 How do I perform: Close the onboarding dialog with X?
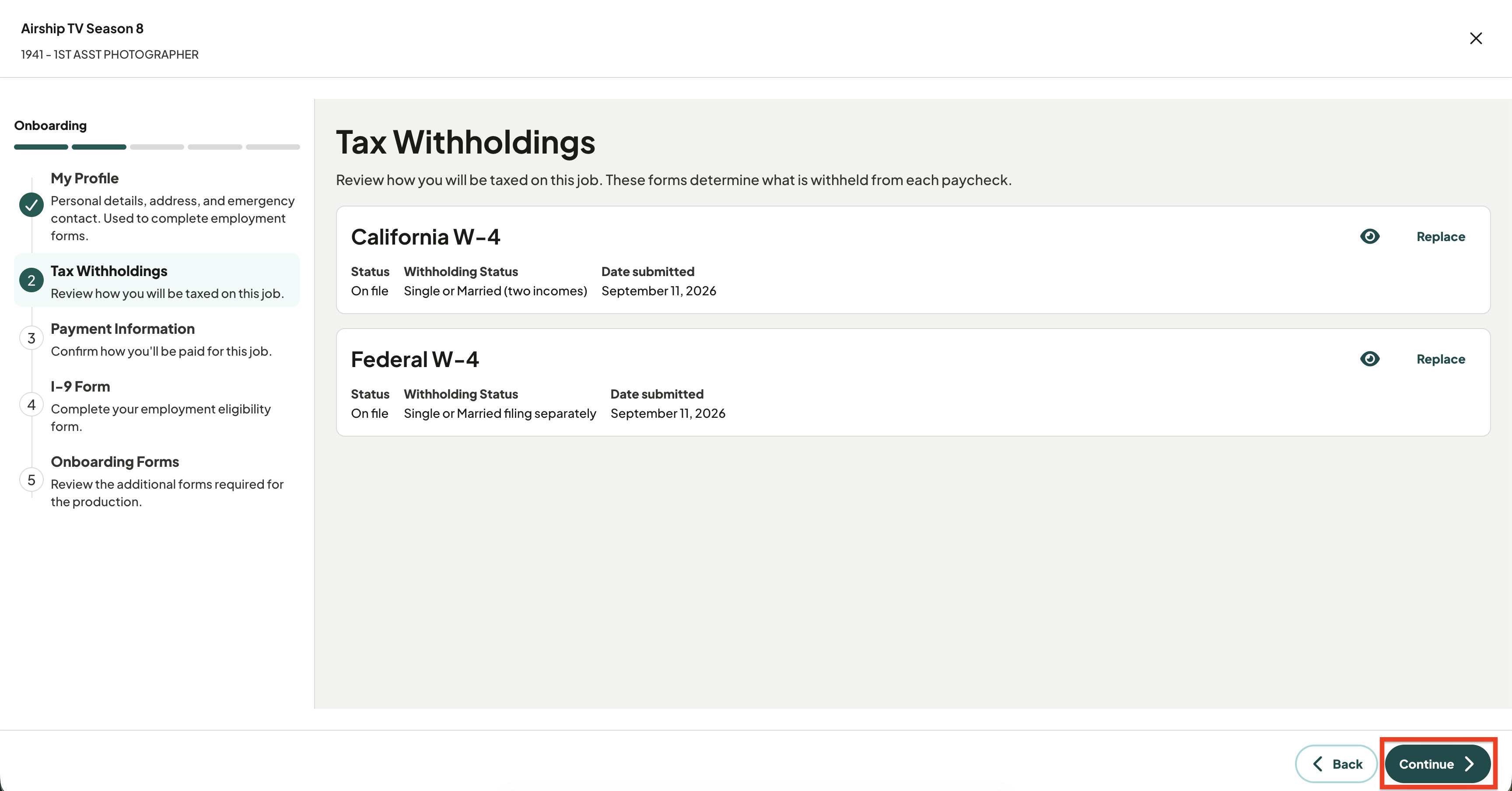(1476, 39)
